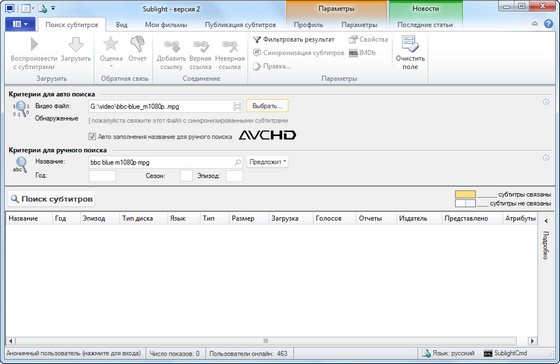Click the Неверная ссылка icon

(230, 46)
